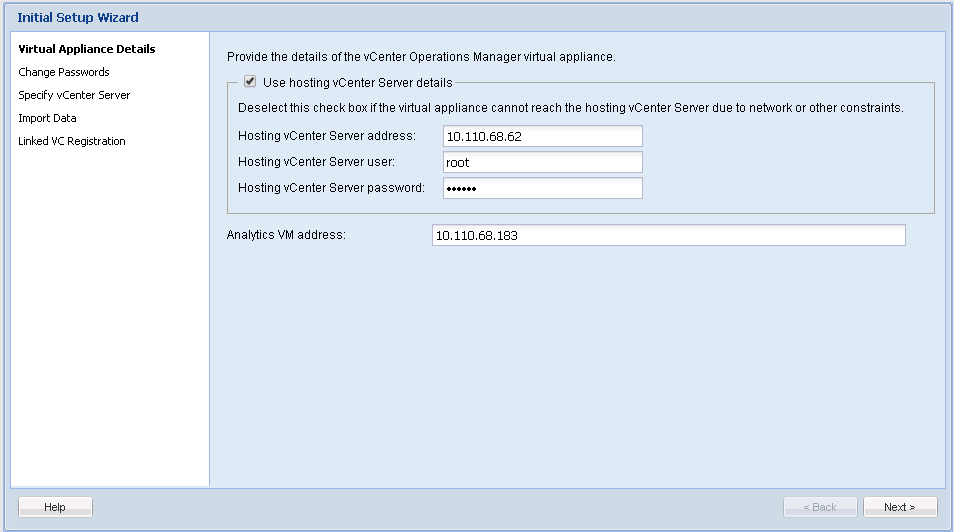Click the Next button
The image size is (954, 532).
click(900, 507)
